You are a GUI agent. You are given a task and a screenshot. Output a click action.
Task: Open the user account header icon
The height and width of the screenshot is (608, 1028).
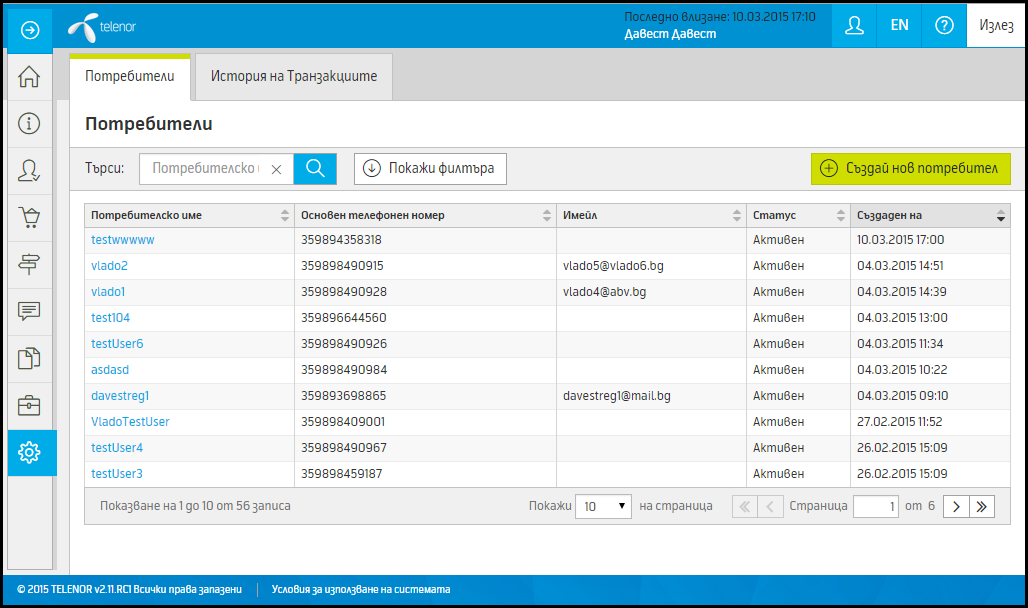tap(854, 26)
